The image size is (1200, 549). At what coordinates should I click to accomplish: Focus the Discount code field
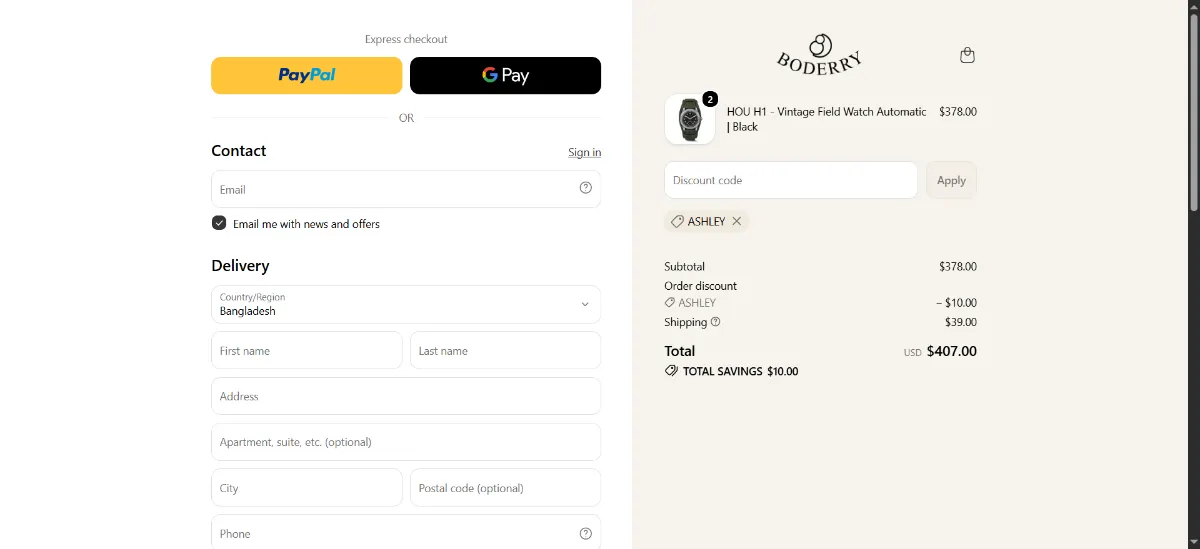point(791,180)
